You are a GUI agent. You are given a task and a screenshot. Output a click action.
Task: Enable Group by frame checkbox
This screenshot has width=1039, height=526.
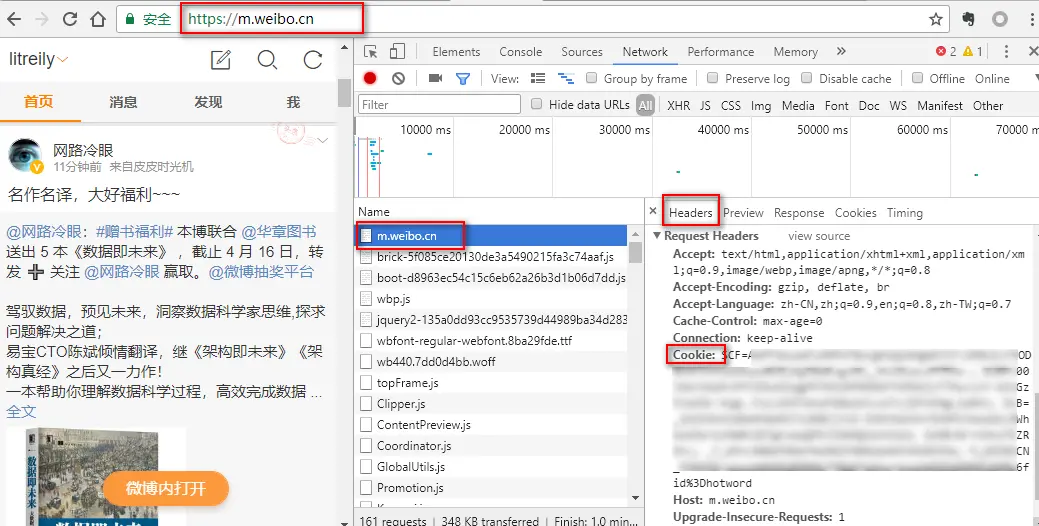(591, 78)
